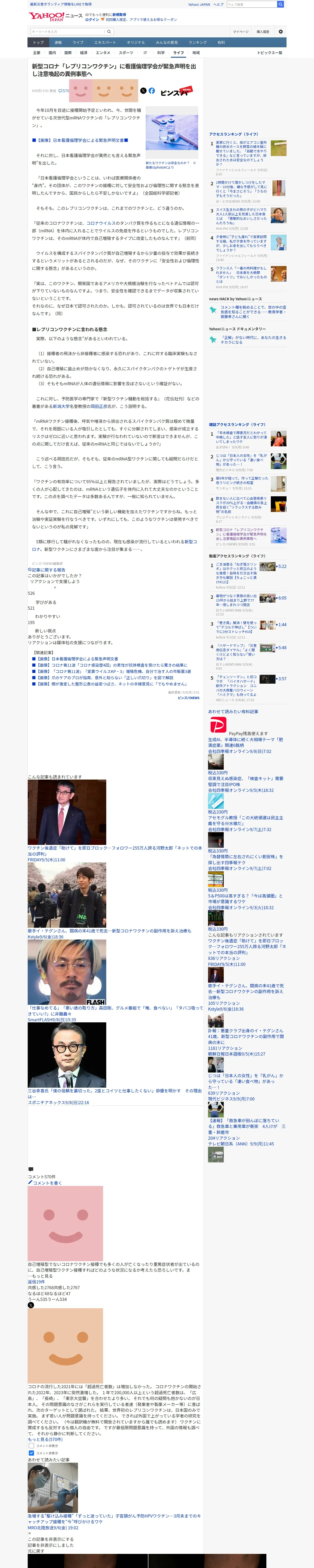Open the トピックス一覧 link
Screen dimensions: 314x1568
pyautogui.click(x=269, y=53)
